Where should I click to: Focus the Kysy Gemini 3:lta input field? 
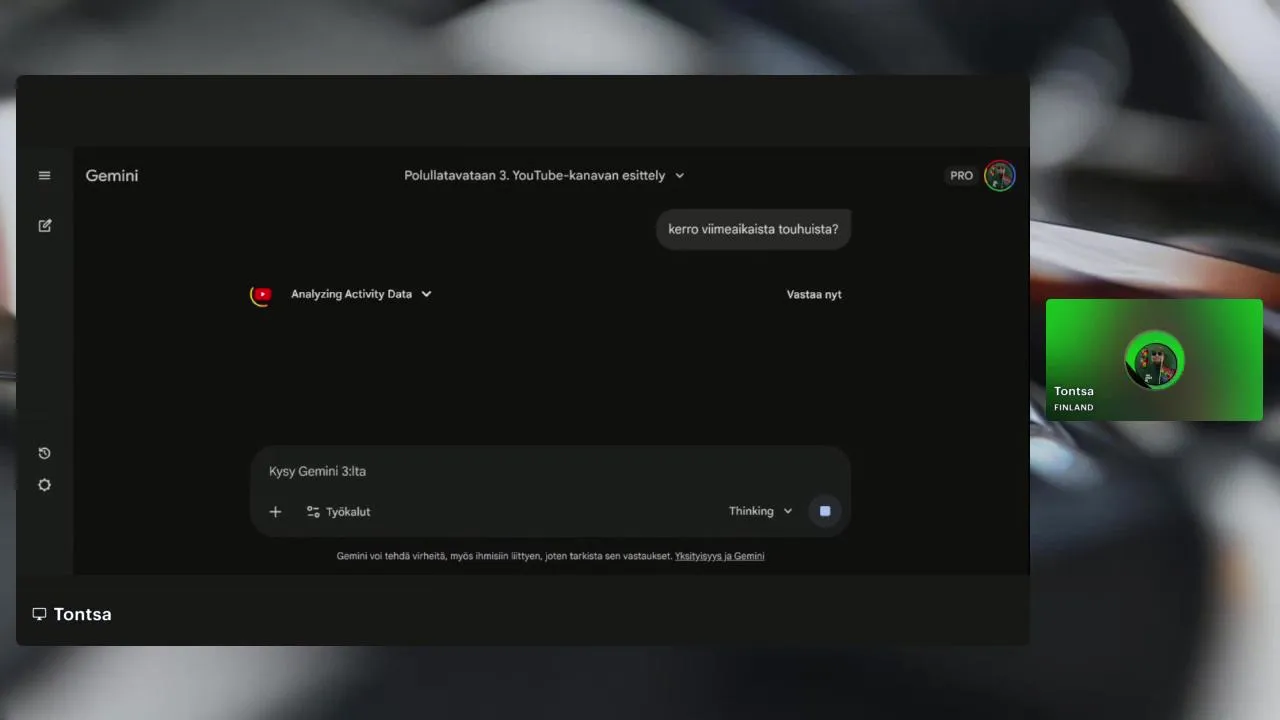click(550, 471)
